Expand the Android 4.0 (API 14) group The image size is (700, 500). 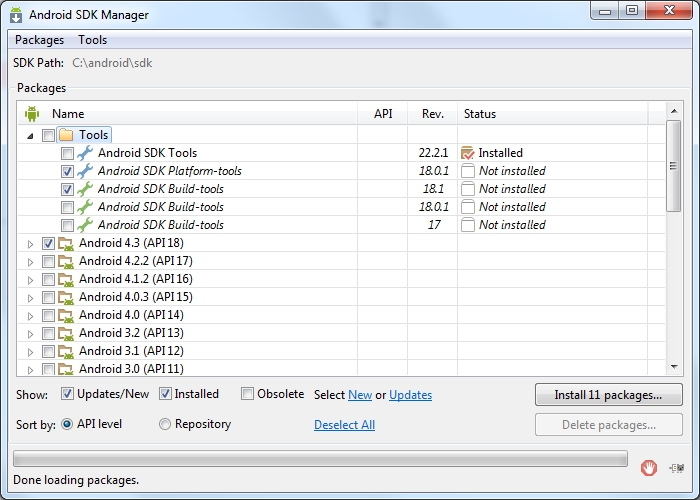(30, 315)
